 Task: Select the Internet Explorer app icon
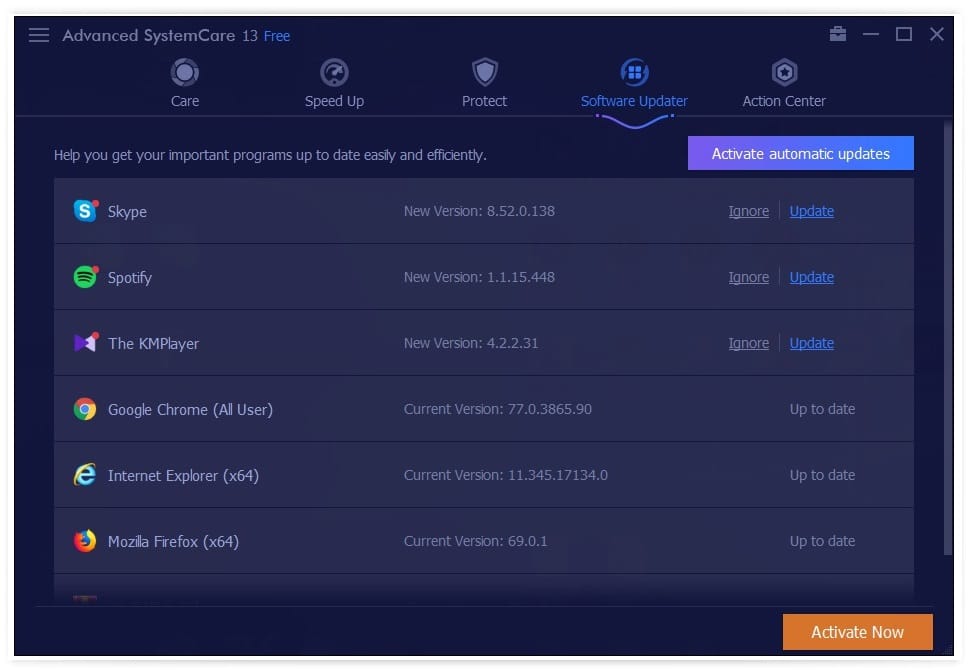(85, 475)
